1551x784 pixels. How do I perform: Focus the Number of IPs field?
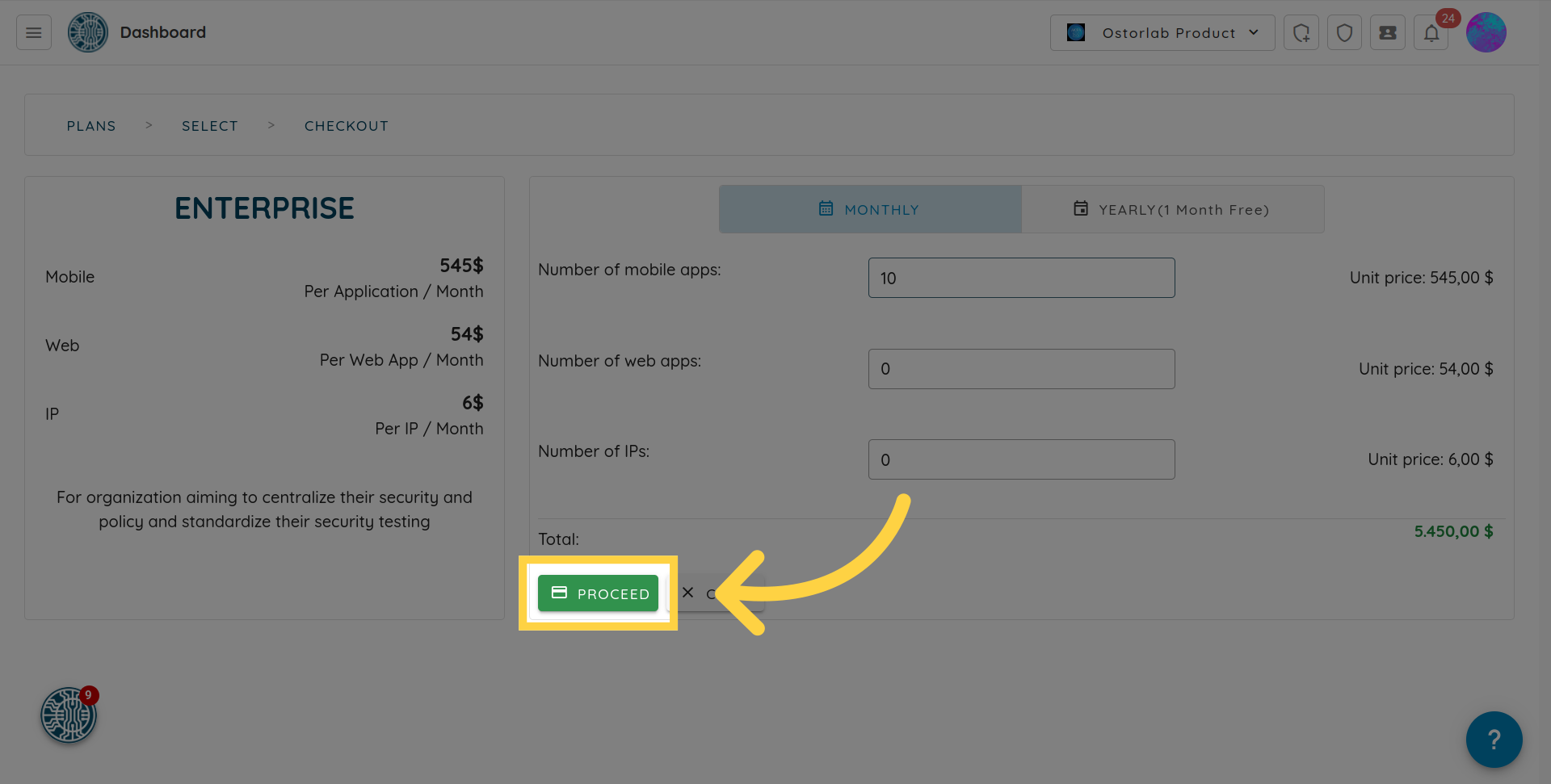click(x=1021, y=459)
